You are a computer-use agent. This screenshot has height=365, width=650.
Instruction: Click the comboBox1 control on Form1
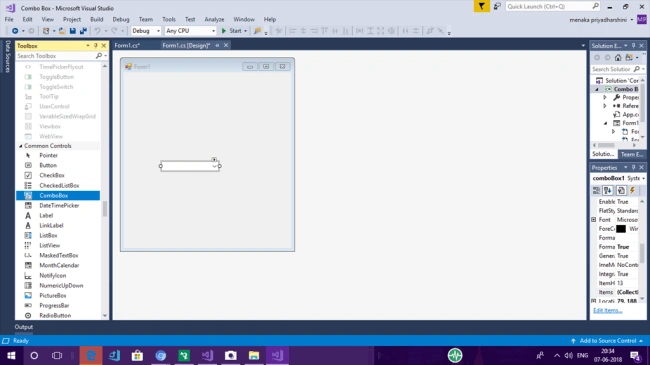pyautogui.click(x=190, y=166)
